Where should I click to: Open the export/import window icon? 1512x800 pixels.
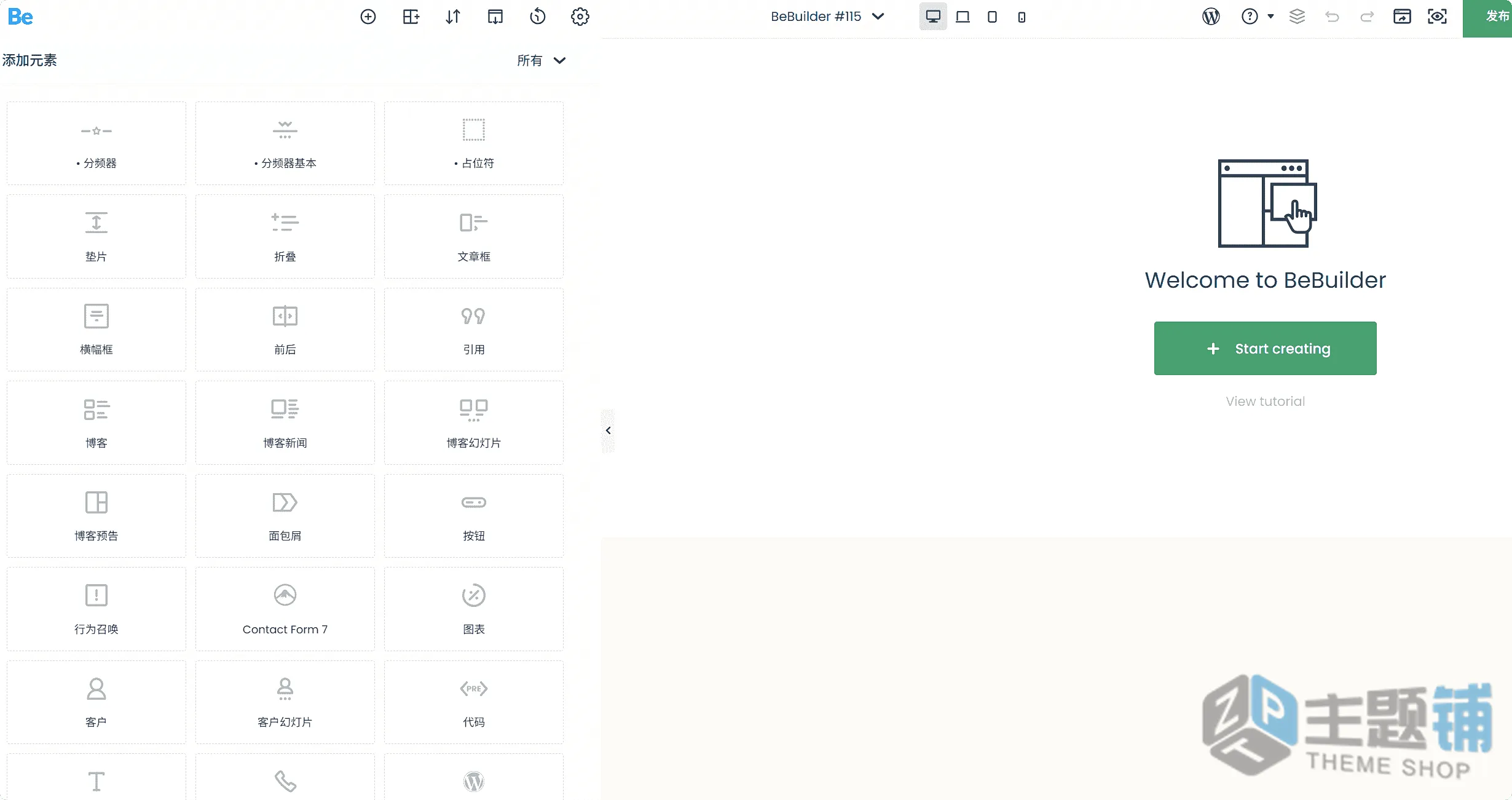coord(1402,17)
